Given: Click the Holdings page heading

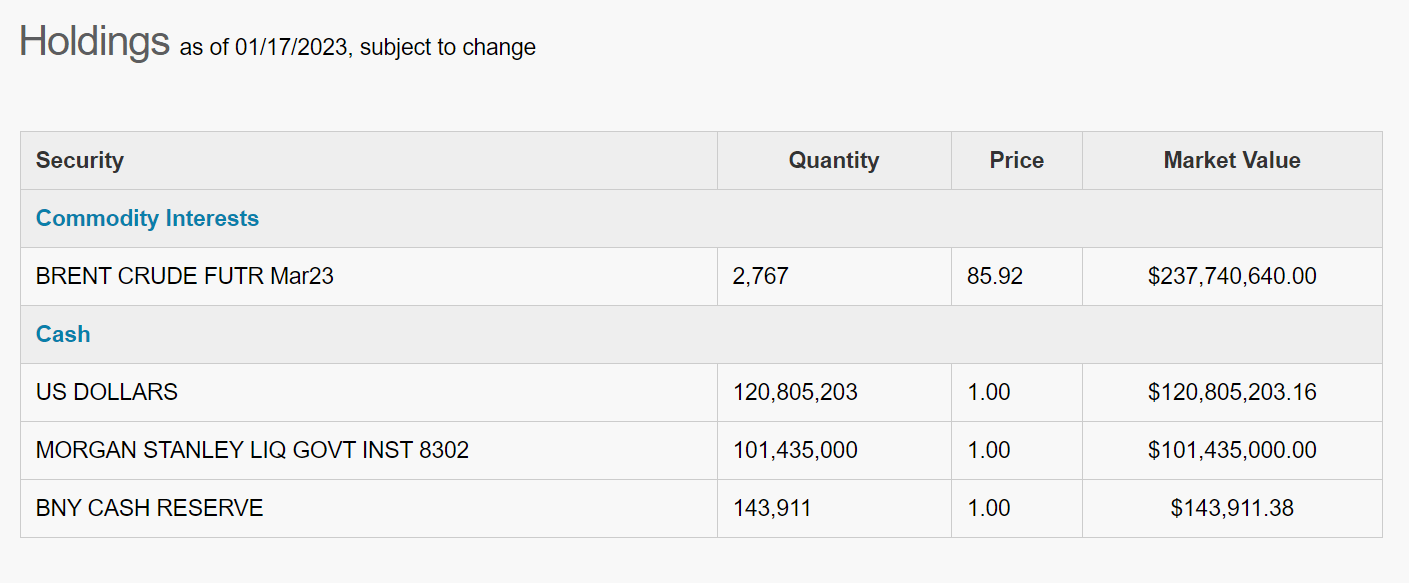Looking at the screenshot, I should [x=94, y=42].
